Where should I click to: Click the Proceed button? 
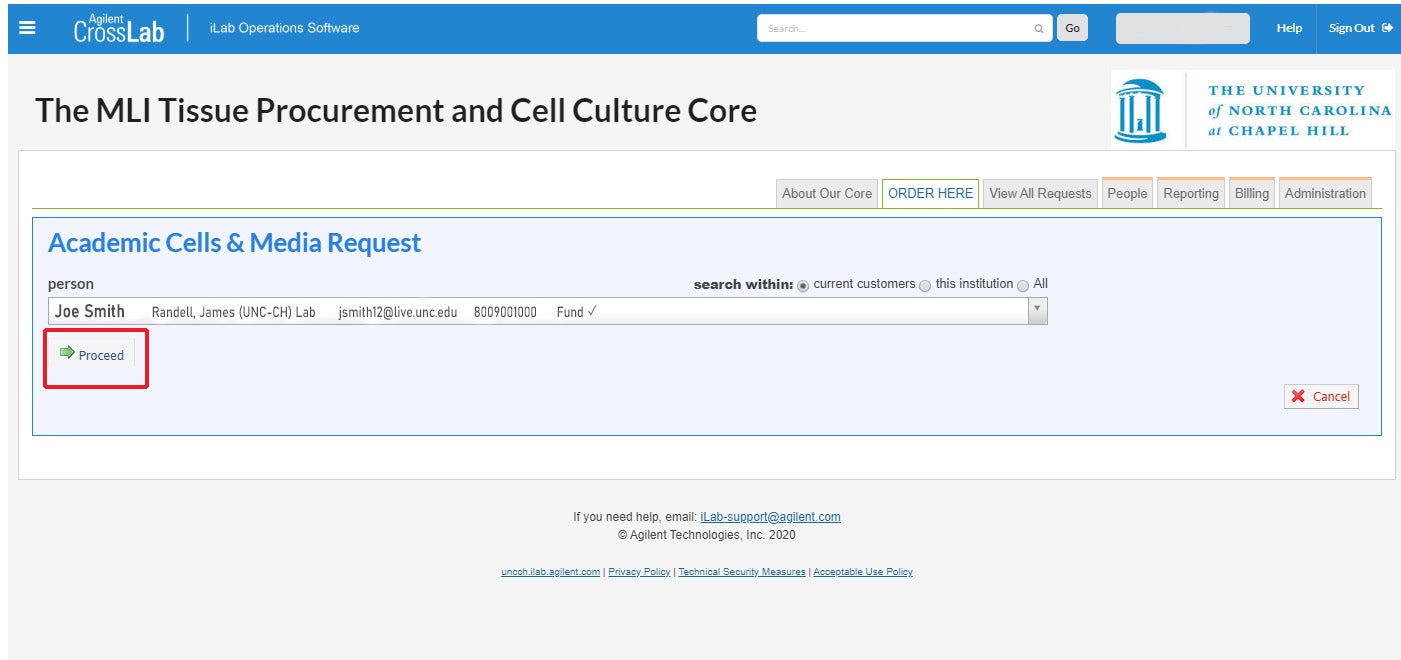92,355
